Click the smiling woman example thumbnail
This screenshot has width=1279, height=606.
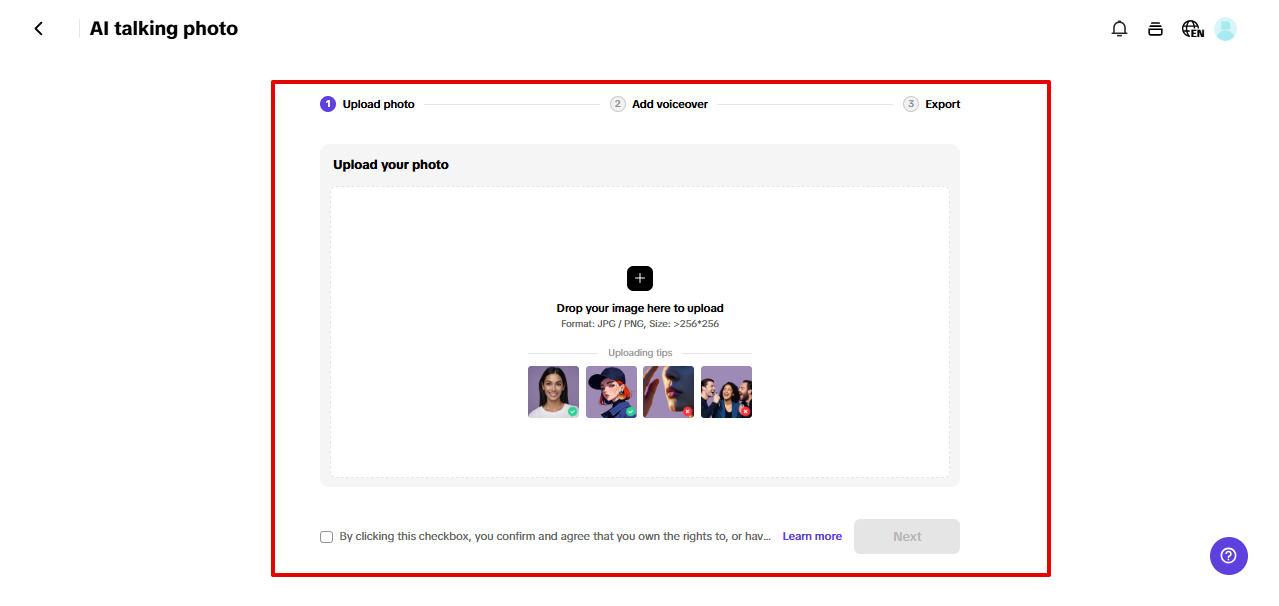tap(553, 392)
